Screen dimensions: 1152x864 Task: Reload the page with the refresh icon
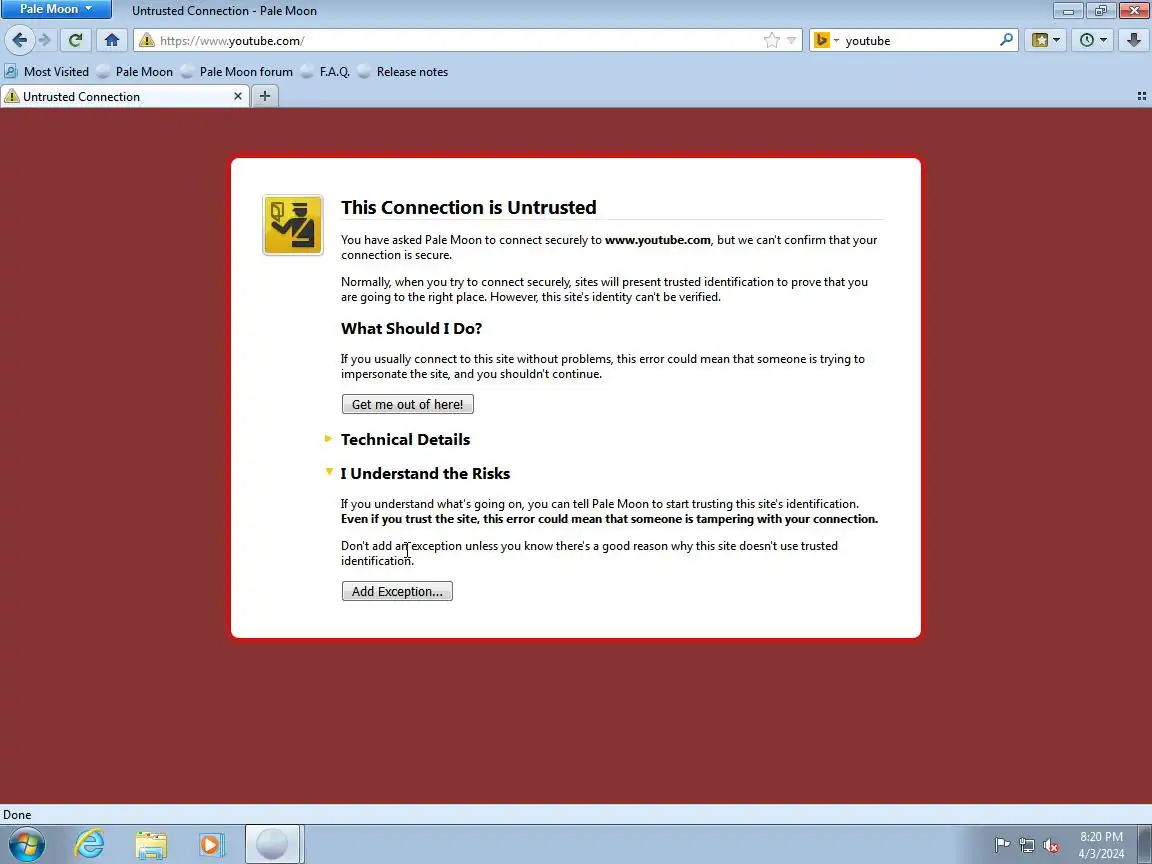pyautogui.click(x=75, y=40)
